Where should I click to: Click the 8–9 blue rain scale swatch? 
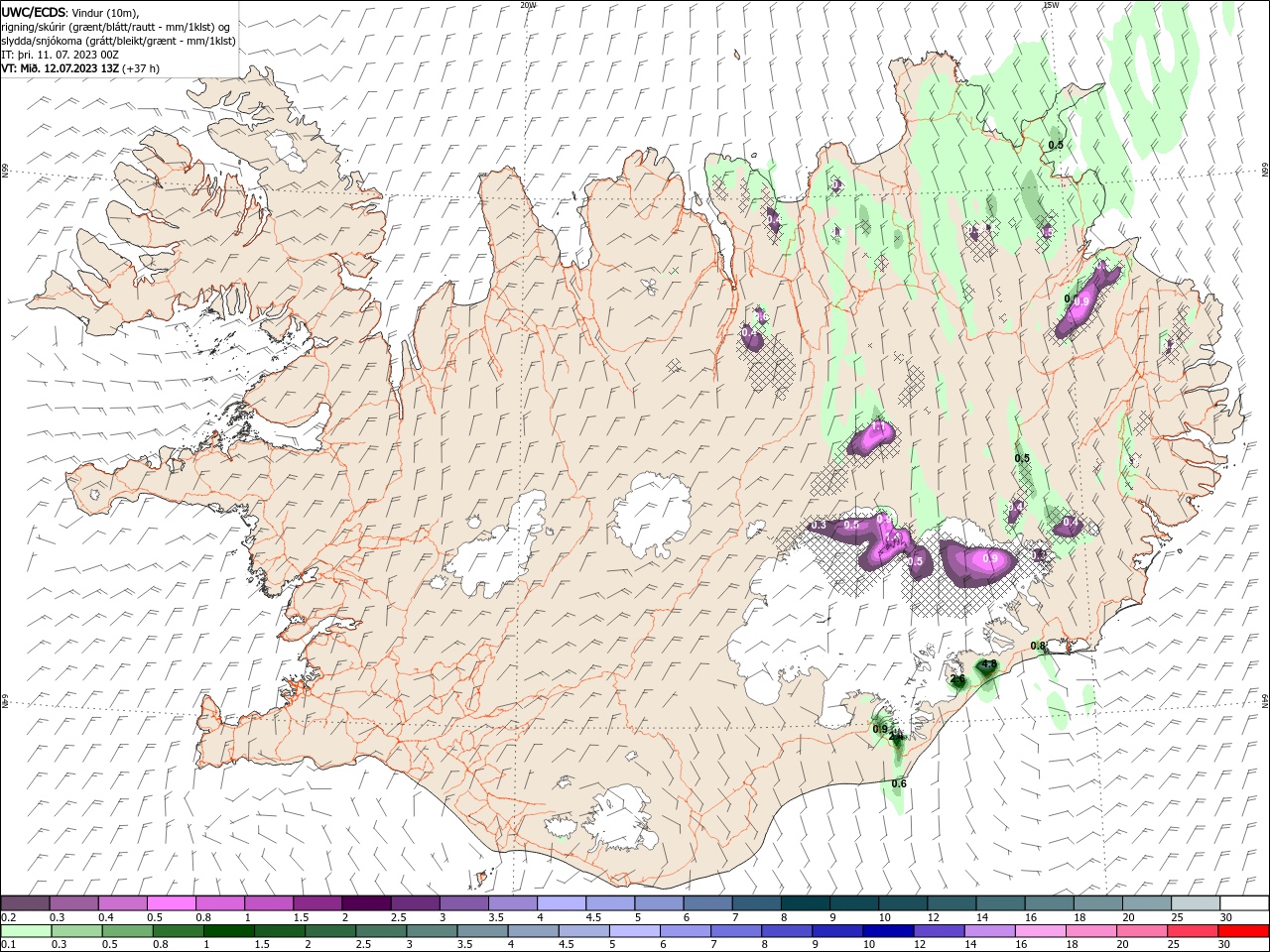point(787,931)
